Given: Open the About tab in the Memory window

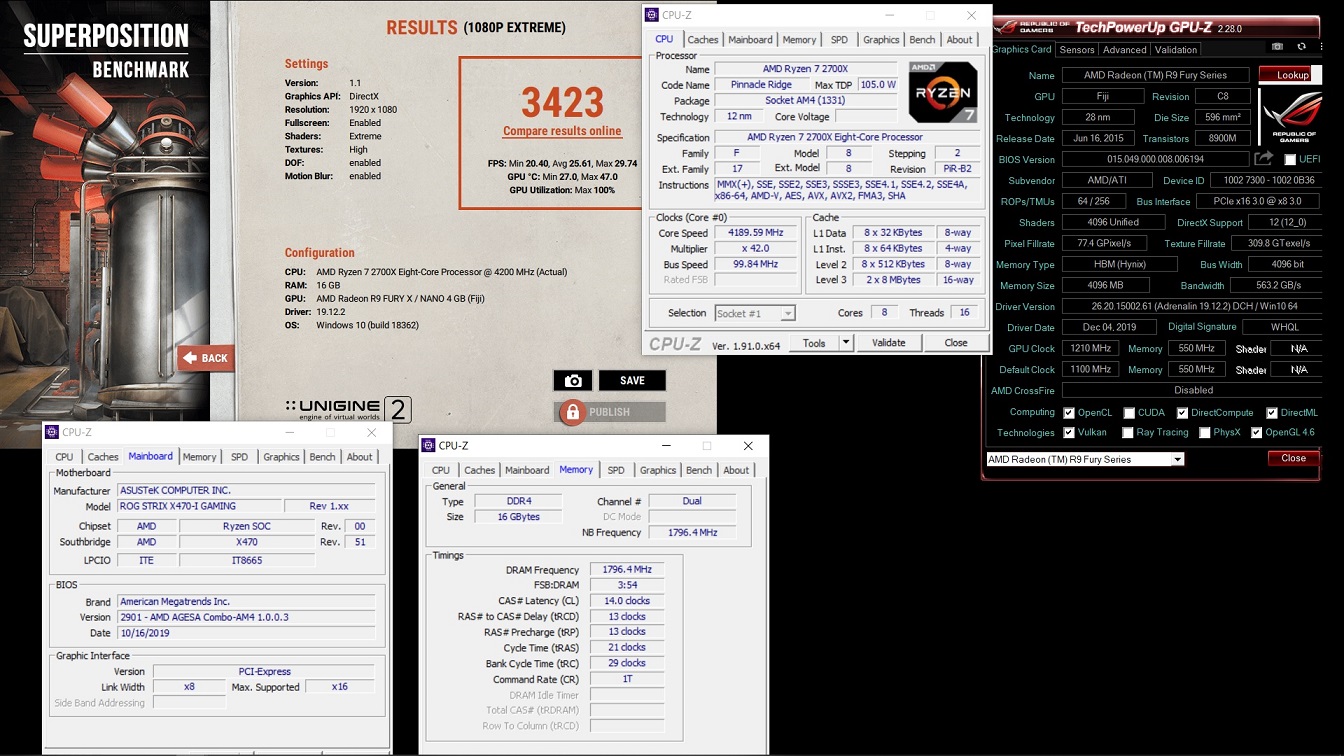Looking at the screenshot, I should point(736,470).
